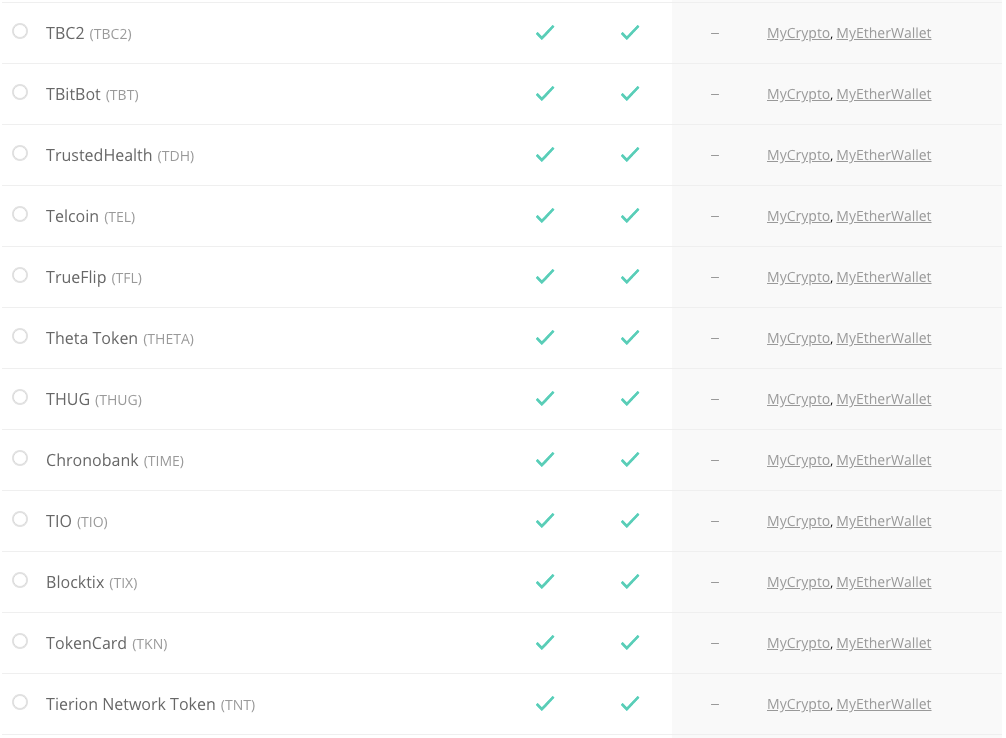This screenshot has height=738, width=1006.
Task: Select the Theta Token radio button
Action: tap(20, 337)
